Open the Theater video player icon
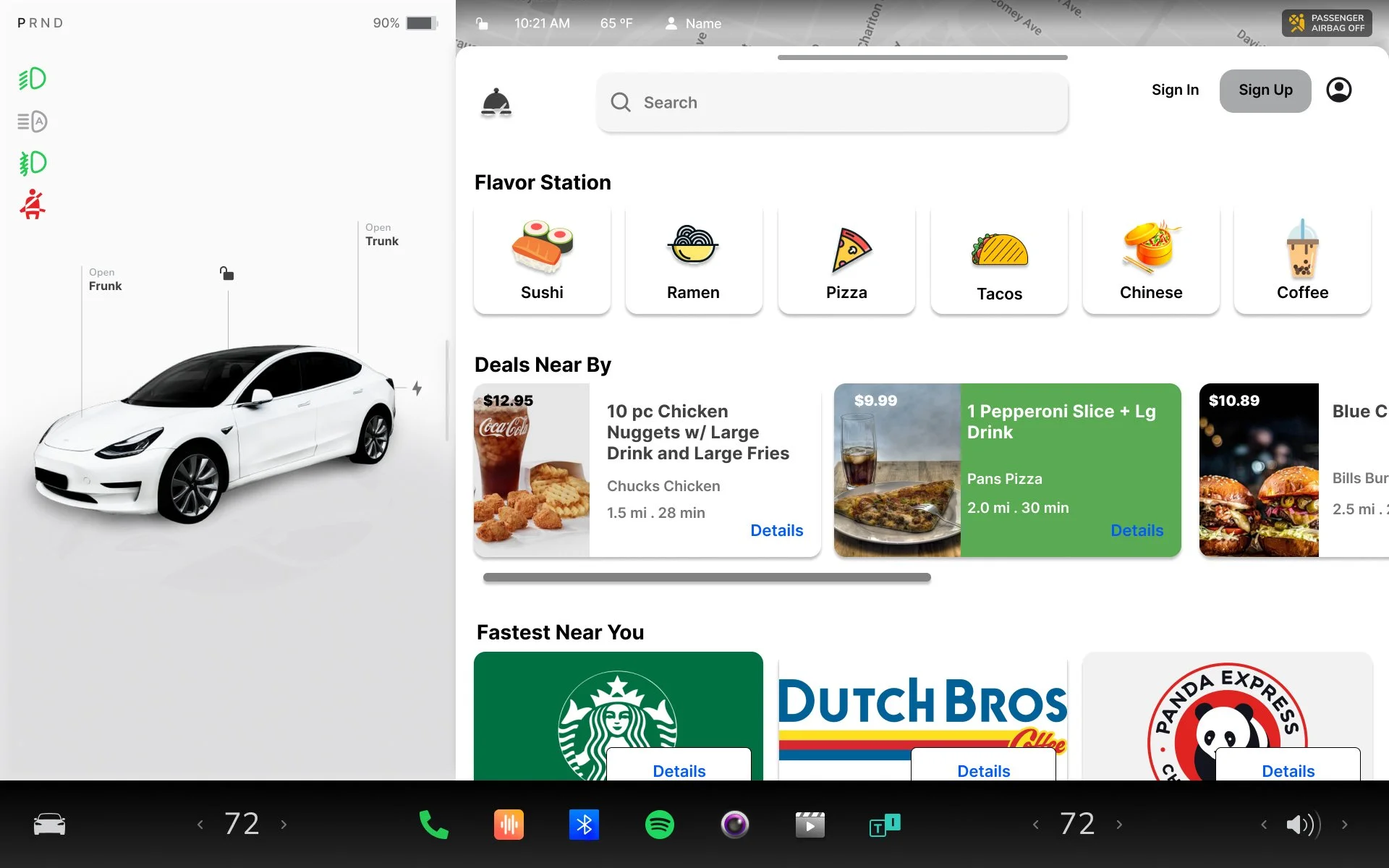Image resolution: width=1389 pixels, height=868 pixels. (x=810, y=825)
